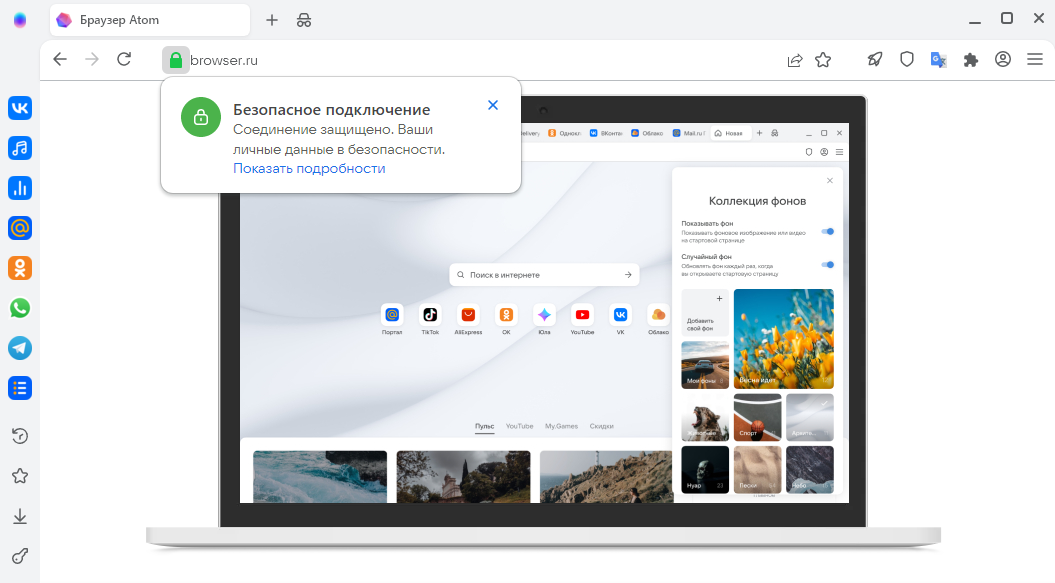
Task: Open WhatsApp from the left sidebar
Action: 19,308
